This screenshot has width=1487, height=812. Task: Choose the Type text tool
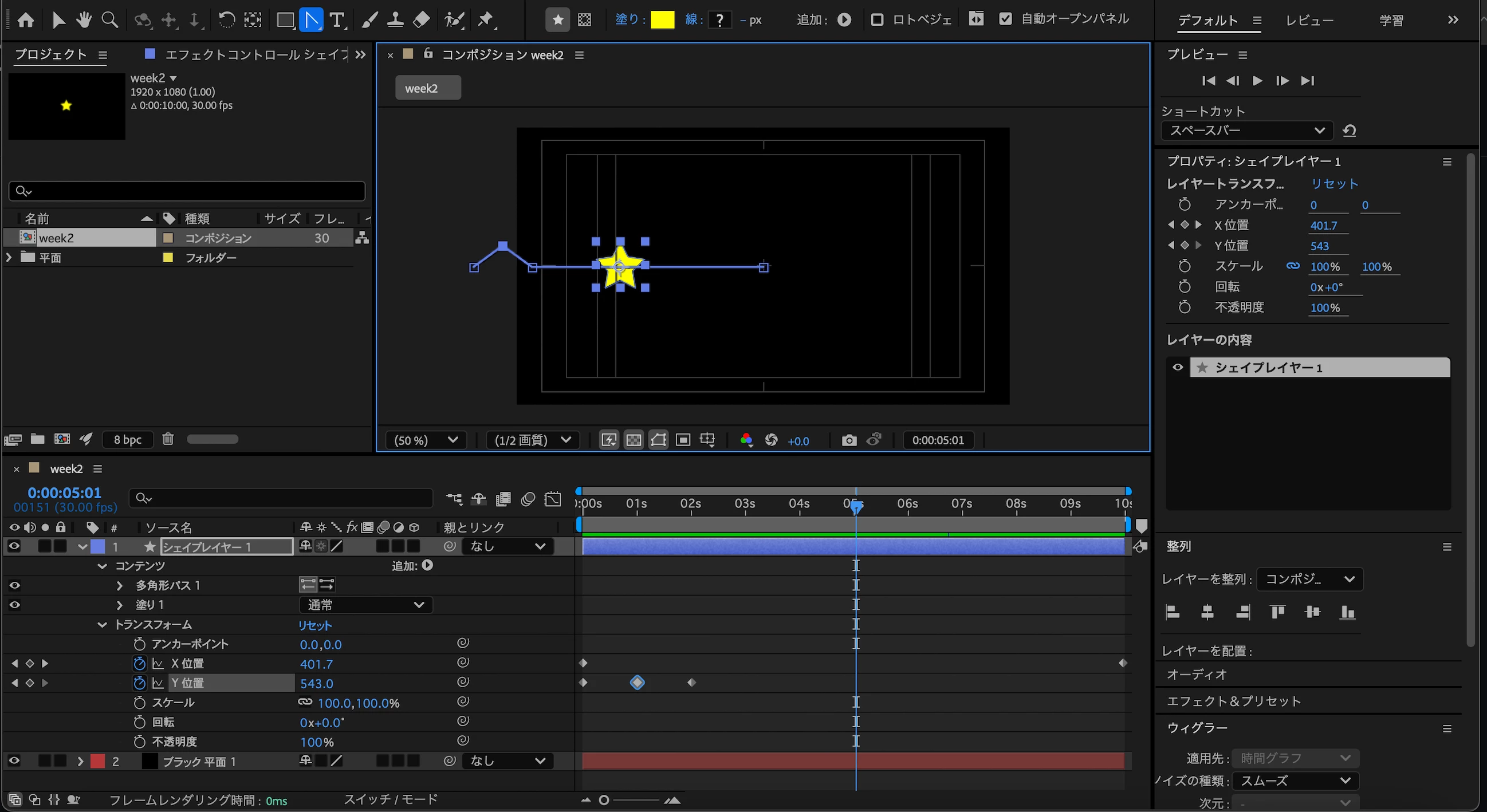coord(337,20)
